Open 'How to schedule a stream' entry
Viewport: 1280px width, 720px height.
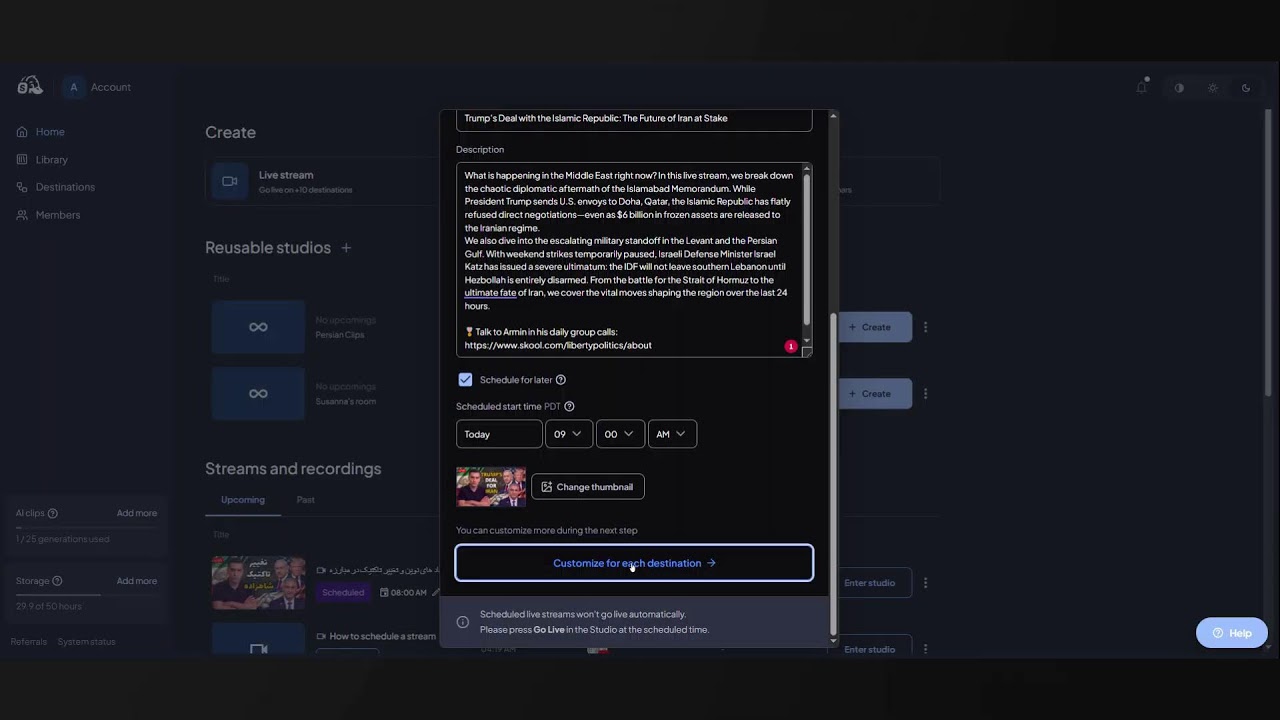tap(383, 636)
